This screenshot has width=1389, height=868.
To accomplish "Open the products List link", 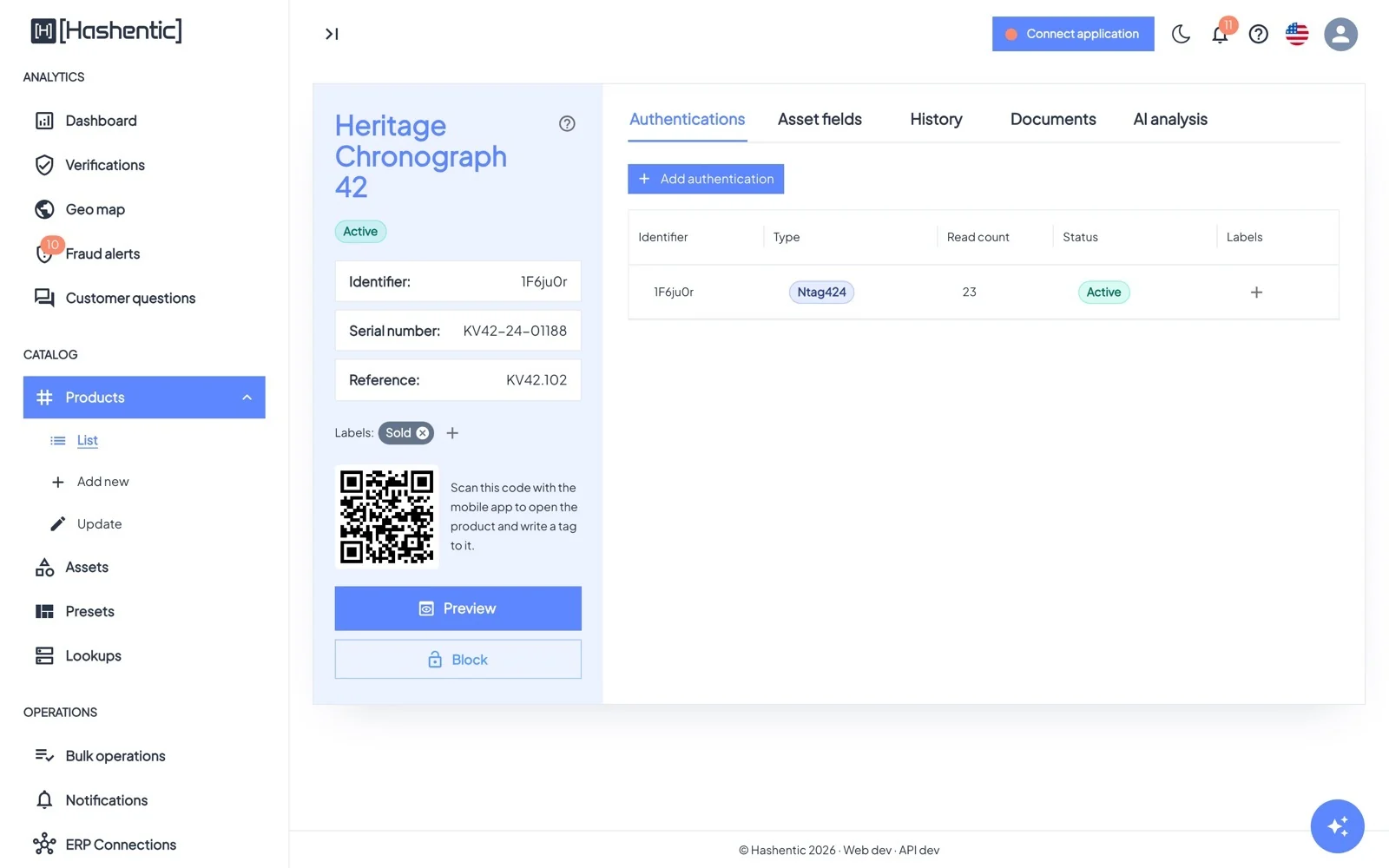I will (87, 440).
